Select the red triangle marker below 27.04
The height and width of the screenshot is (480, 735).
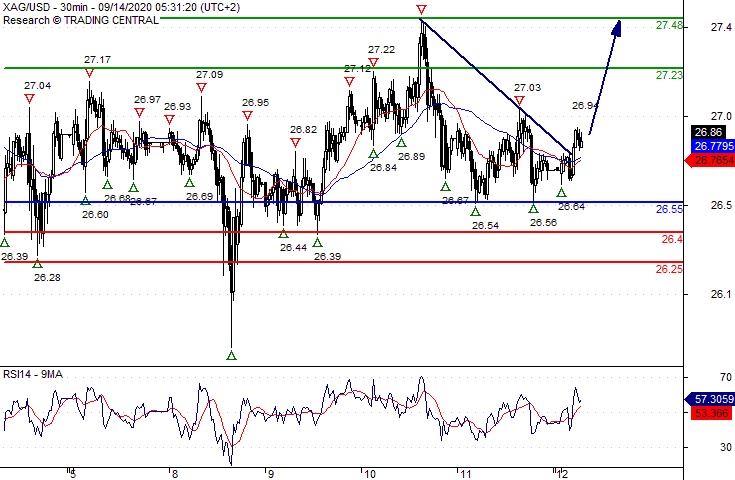30,98
